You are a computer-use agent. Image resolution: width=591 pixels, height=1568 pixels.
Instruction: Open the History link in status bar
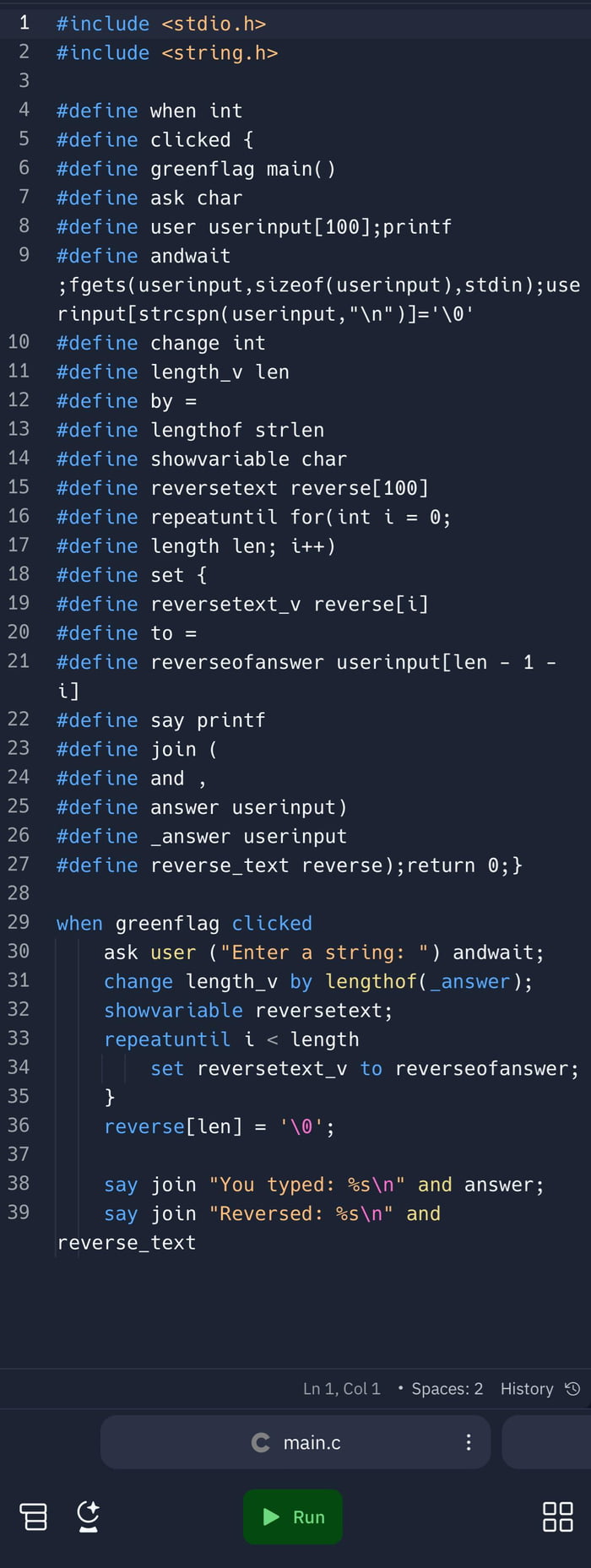coord(527,1389)
